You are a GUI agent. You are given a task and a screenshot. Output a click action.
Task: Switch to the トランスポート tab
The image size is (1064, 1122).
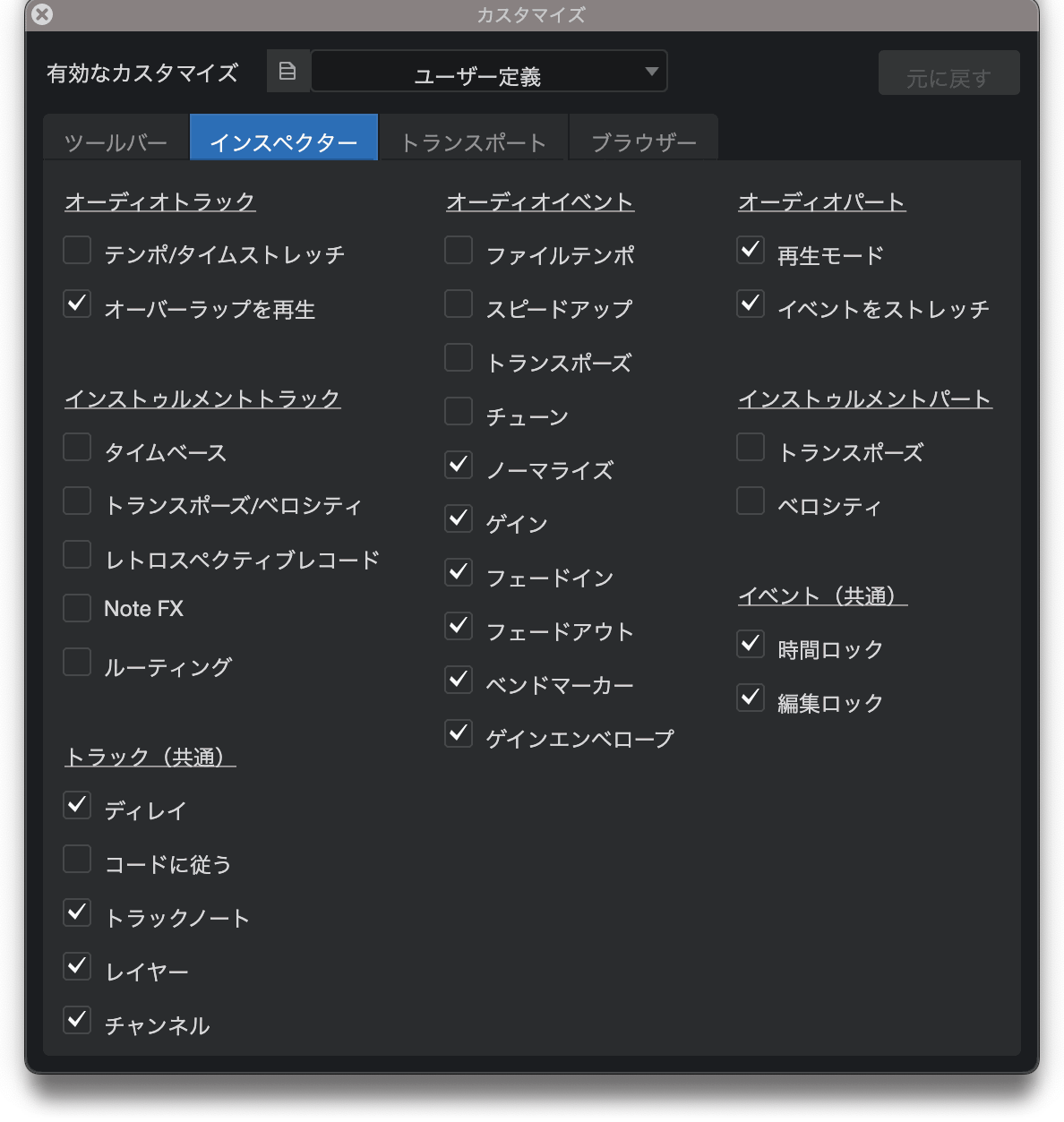click(473, 141)
